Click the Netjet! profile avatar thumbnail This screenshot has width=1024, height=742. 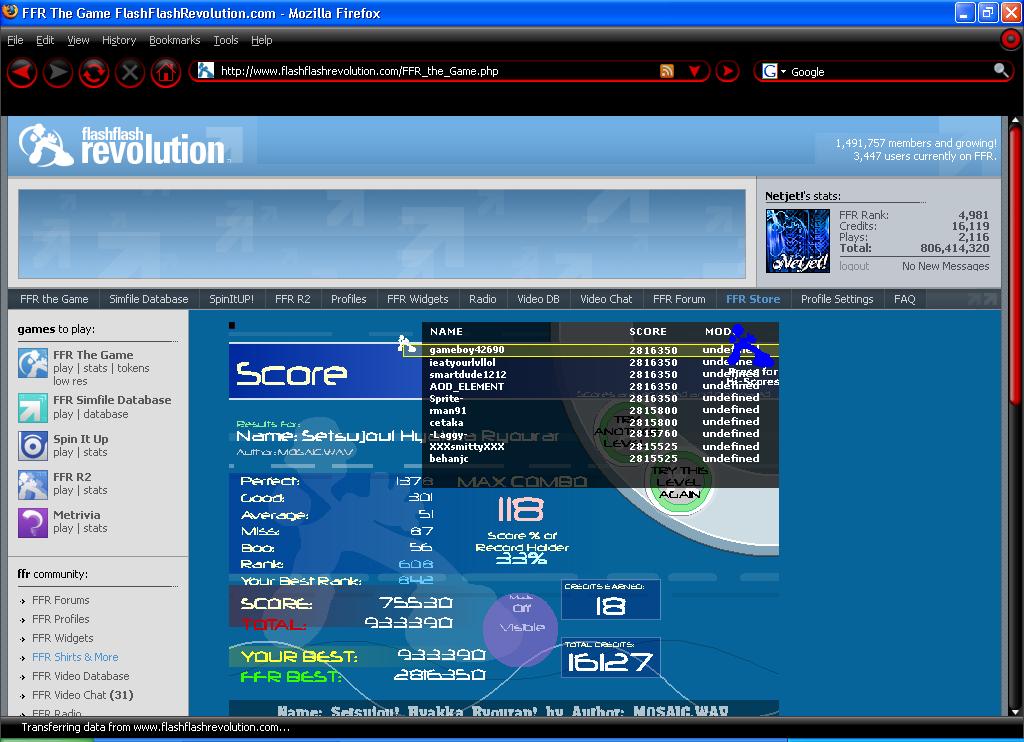pyautogui.click(x=797, y=240)
